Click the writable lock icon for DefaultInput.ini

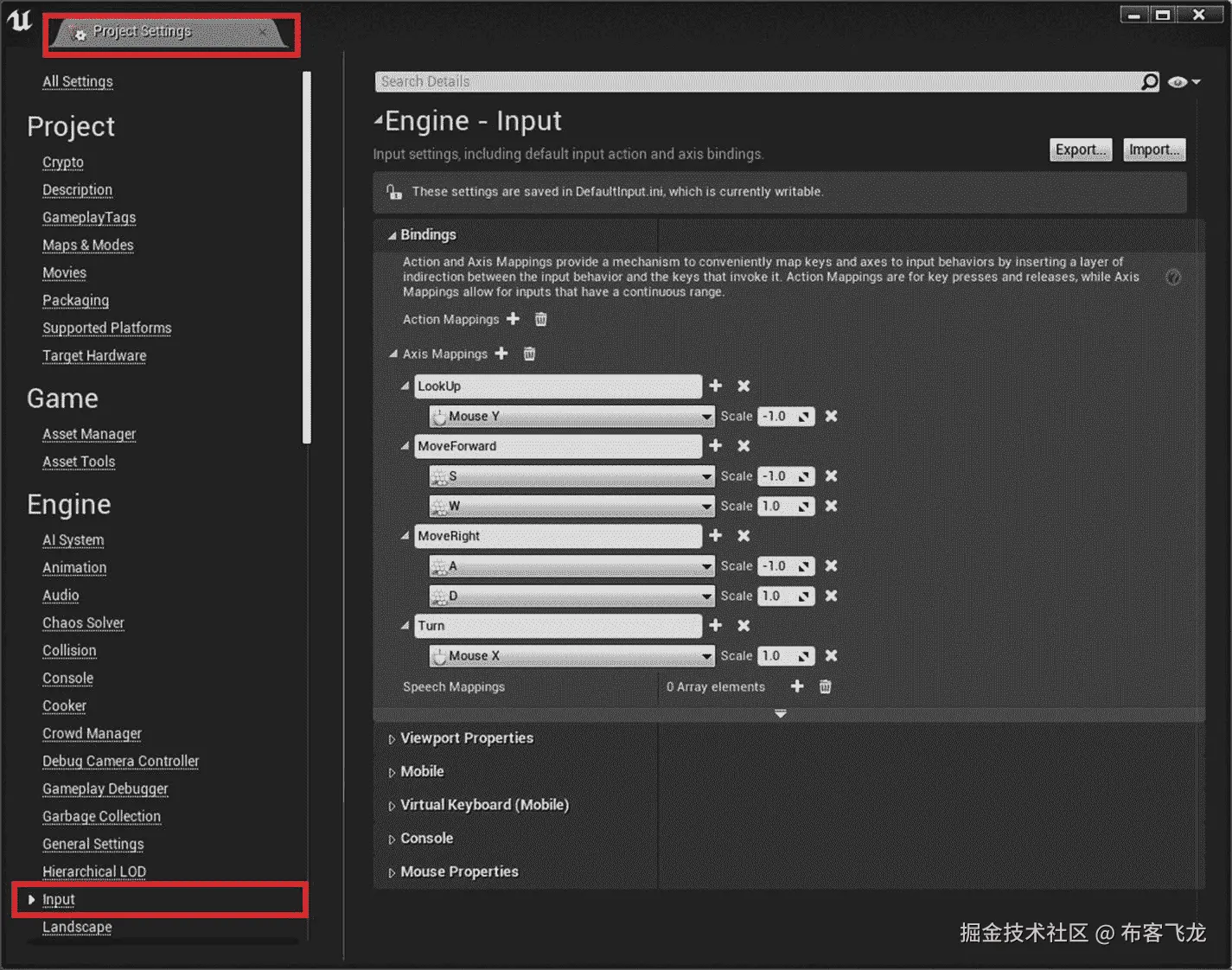coord(394,192)
